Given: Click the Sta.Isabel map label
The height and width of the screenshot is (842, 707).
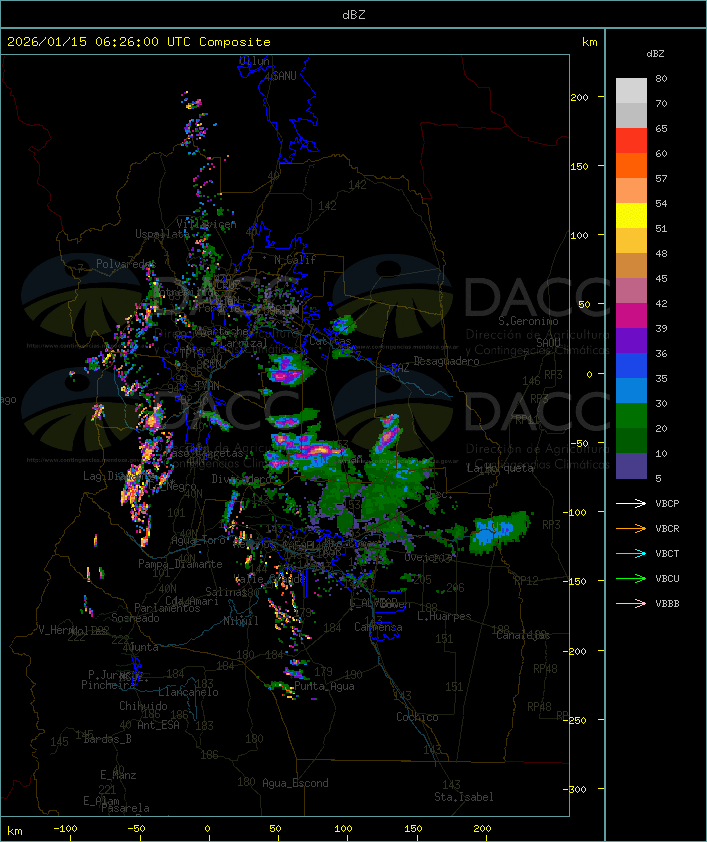Looking at the screenshot, I should coord(463,797).
